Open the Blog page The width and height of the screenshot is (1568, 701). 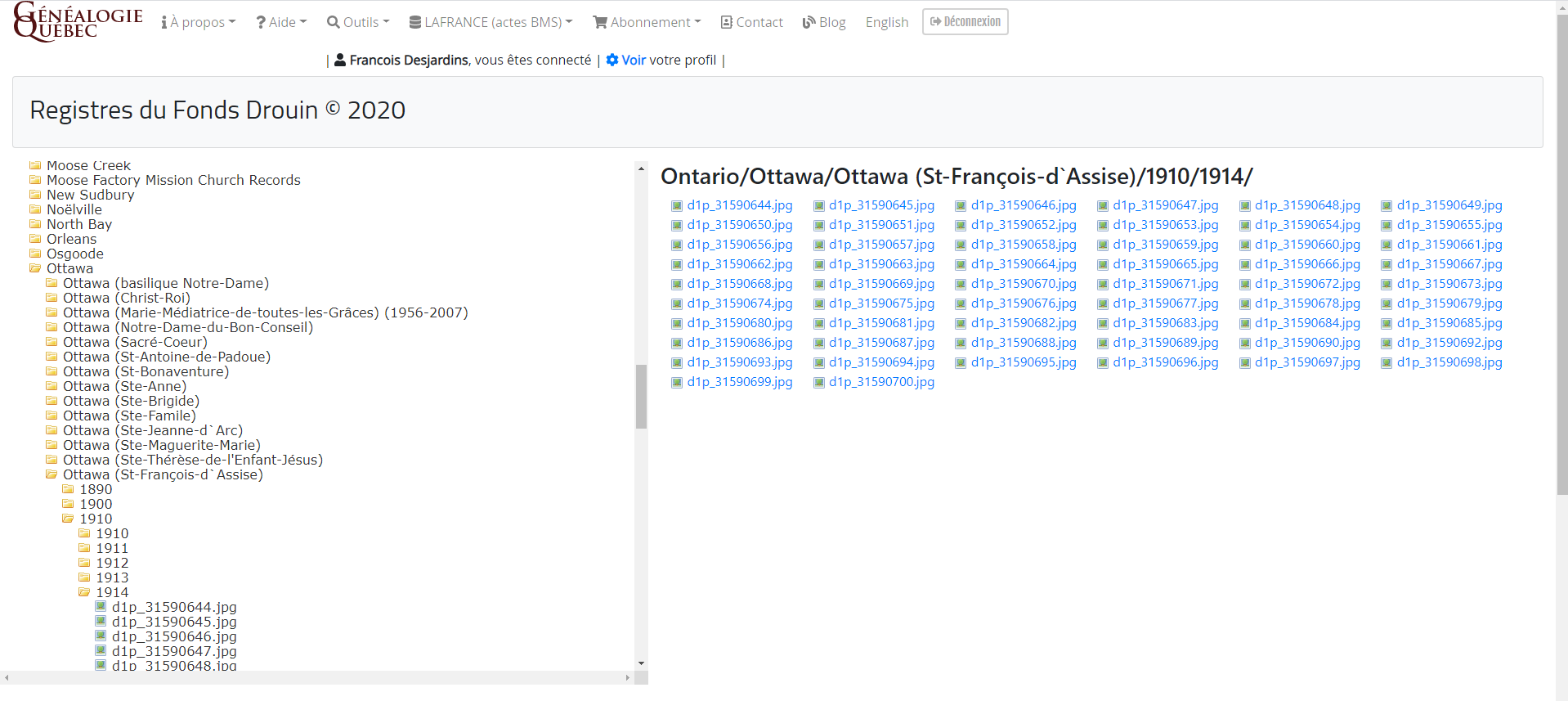(824, 22)
